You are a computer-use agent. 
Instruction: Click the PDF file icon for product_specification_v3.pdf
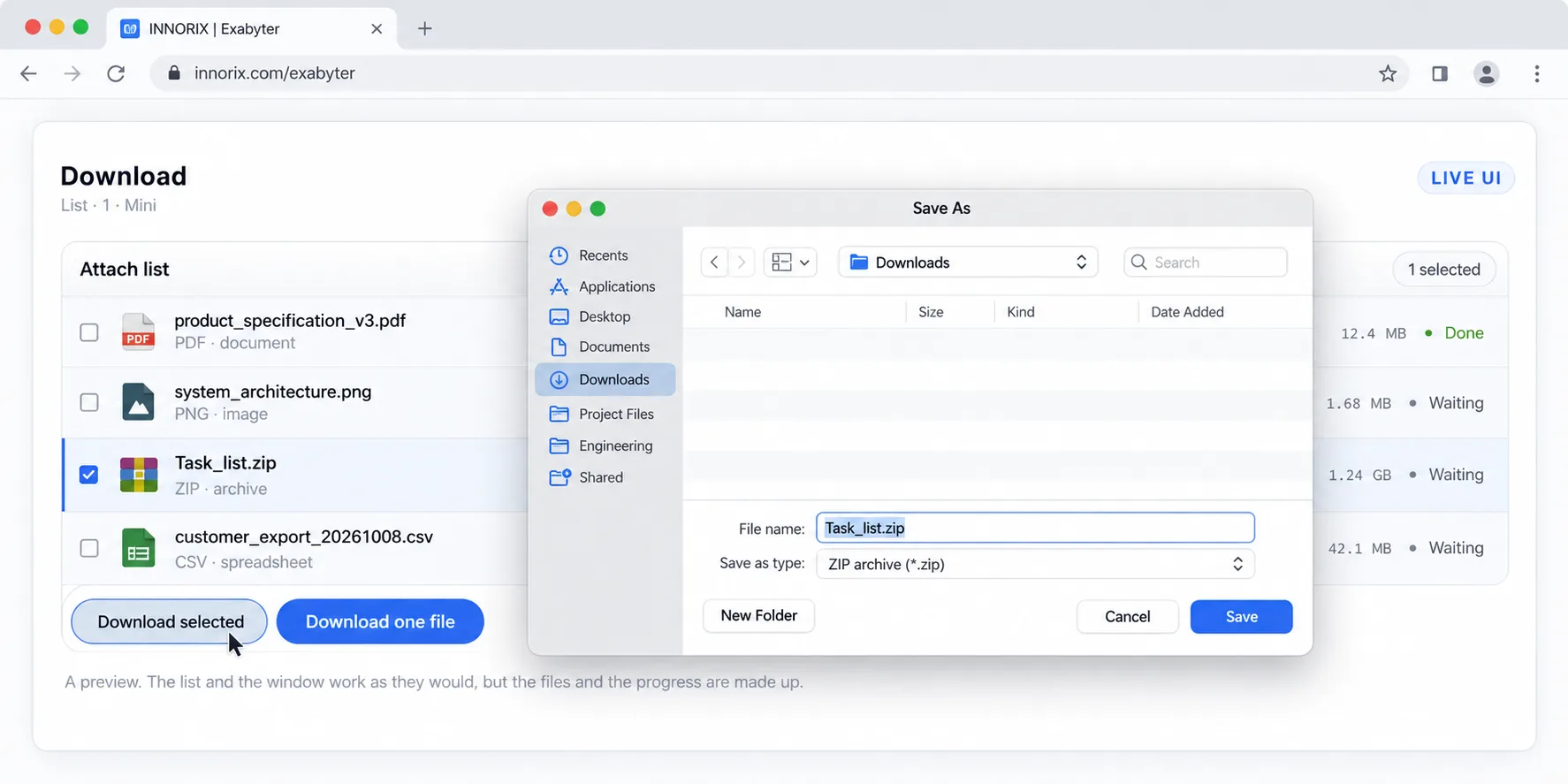point(138,332)
